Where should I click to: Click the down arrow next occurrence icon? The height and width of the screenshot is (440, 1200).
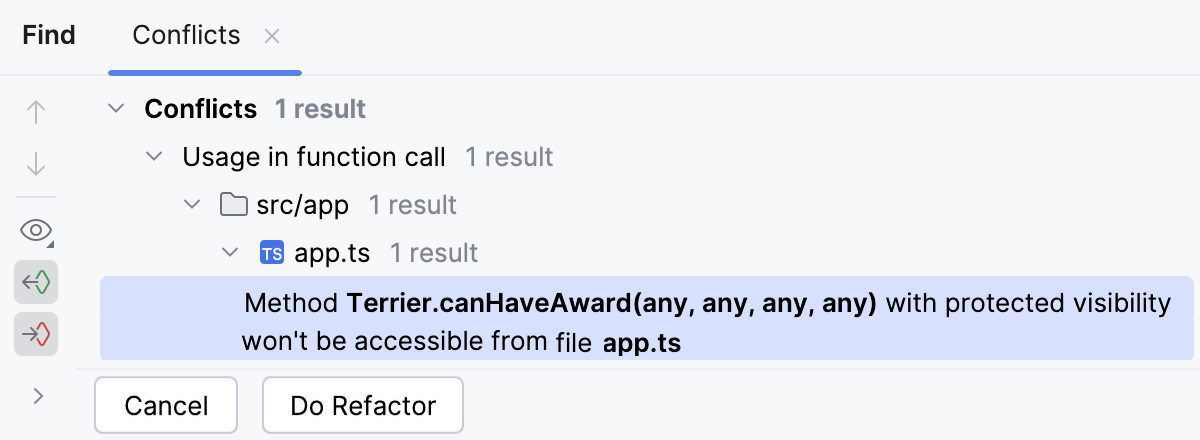click(x=36, y=163)
